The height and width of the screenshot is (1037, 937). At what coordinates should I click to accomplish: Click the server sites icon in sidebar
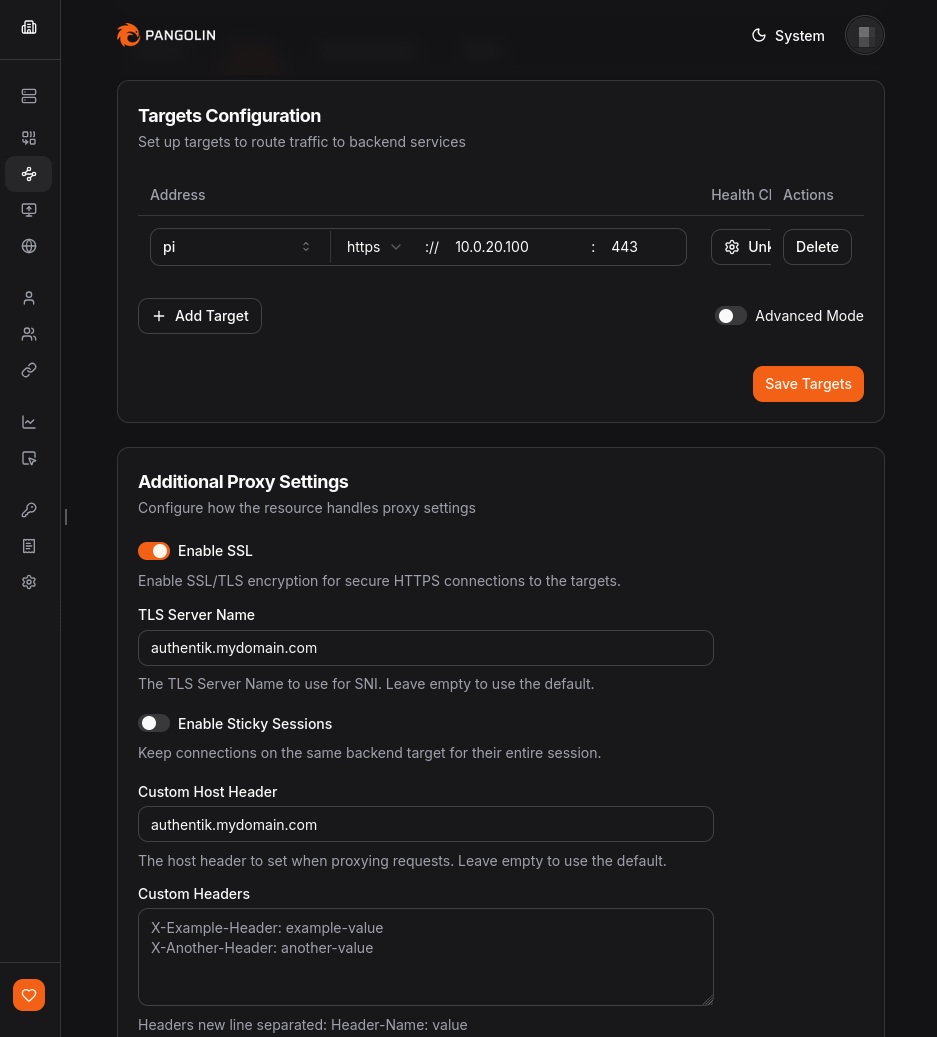click(x=29, y=96)
